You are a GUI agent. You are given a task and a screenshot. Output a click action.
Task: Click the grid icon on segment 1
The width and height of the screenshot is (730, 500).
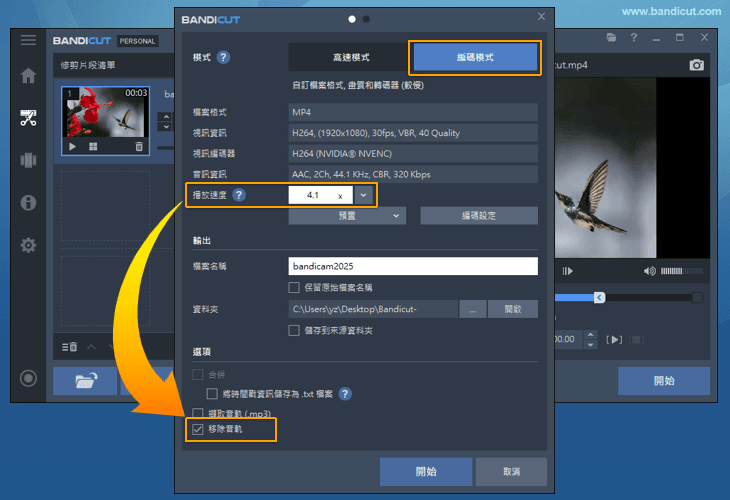93,147
